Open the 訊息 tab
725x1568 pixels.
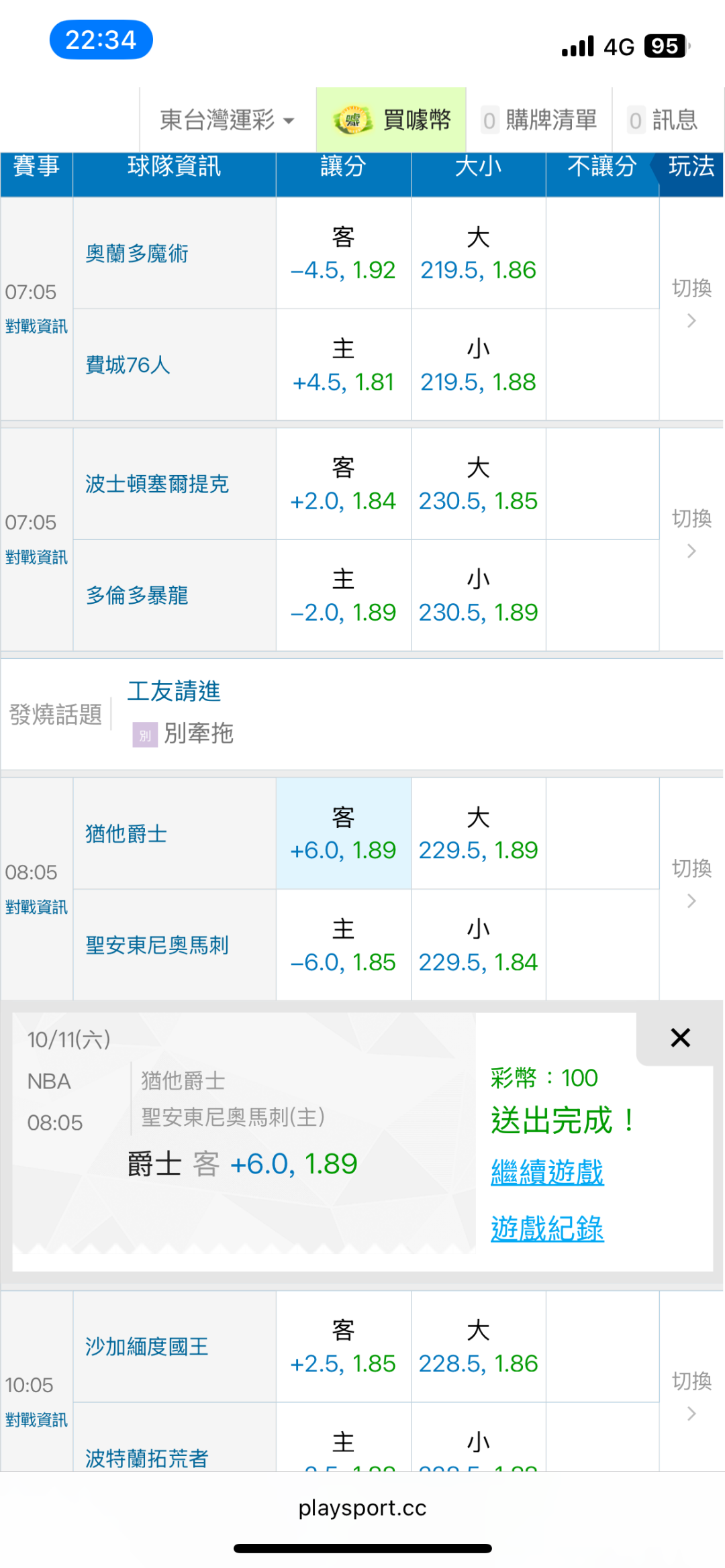(x=663, y=121)
